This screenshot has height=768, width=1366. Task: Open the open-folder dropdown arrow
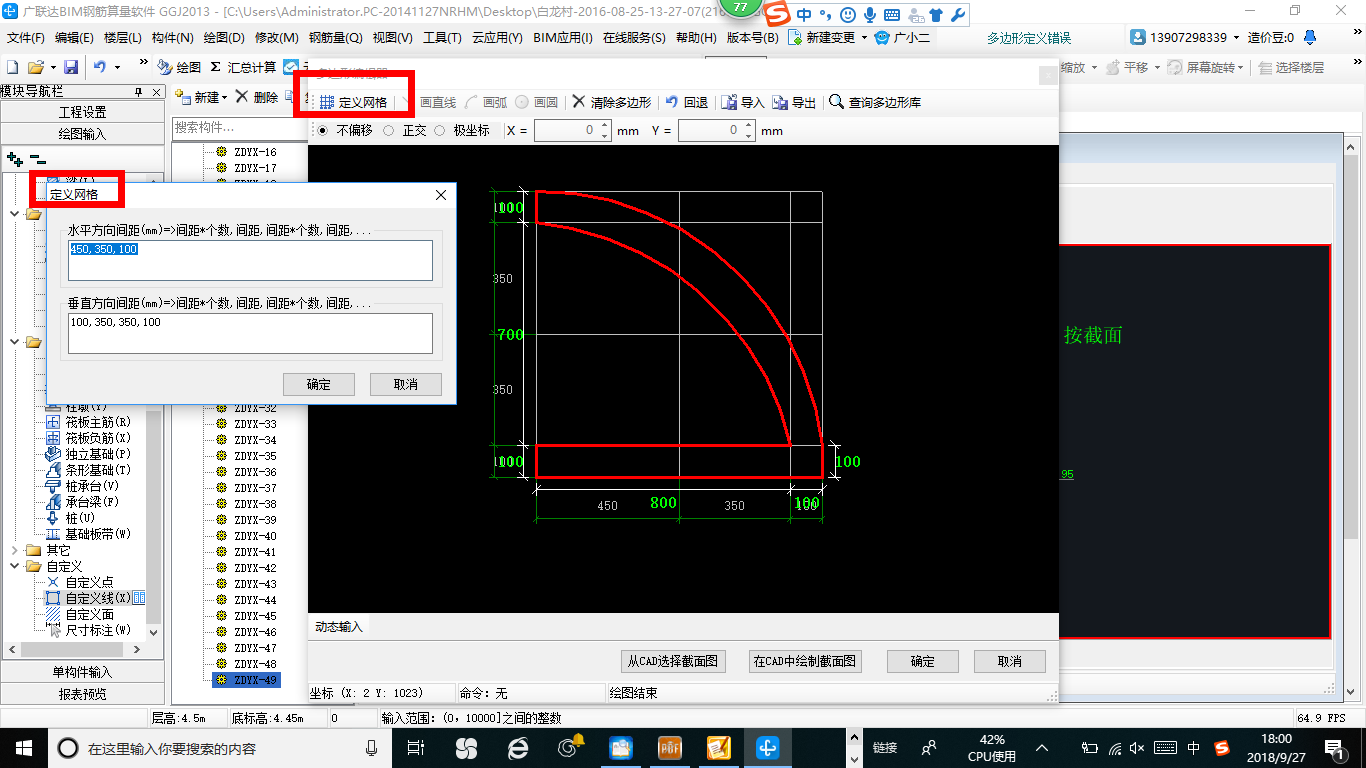52,67
